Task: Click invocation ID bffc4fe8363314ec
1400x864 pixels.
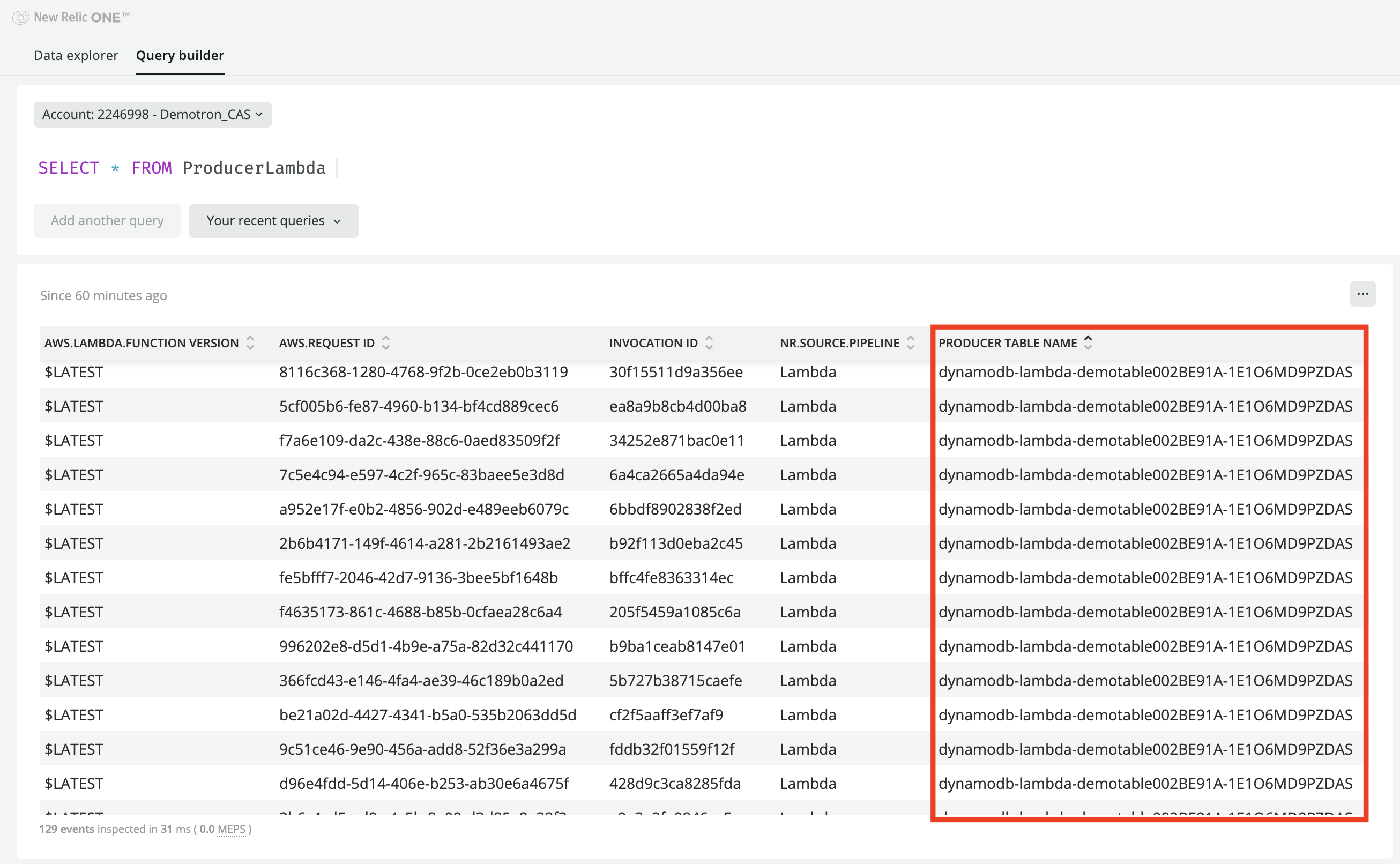Action: tap(672, 578)
